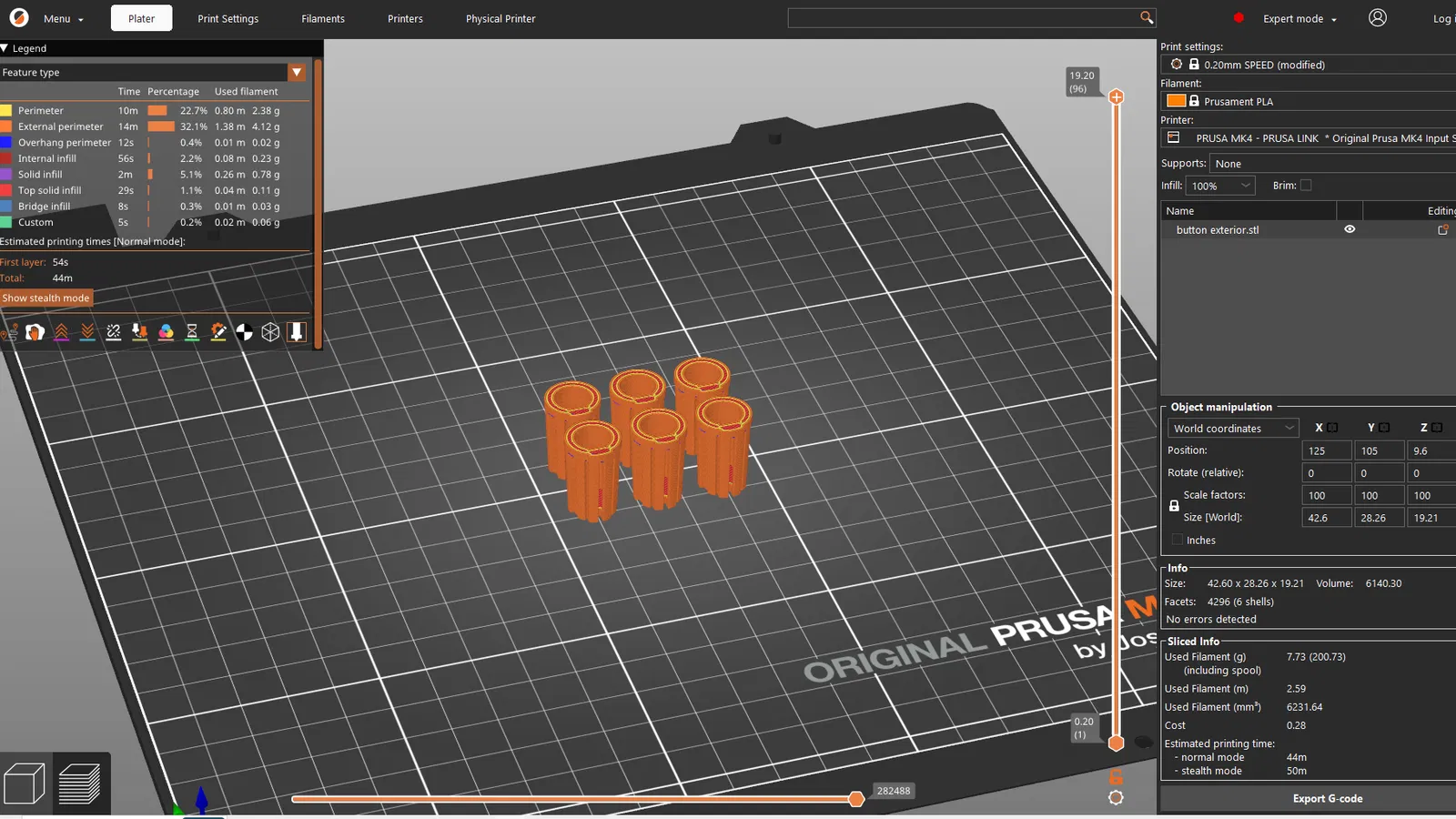The height and width of the screenshot is (819, 1456).
Task: Toggle the color changes circles icon
Action: 166,332
